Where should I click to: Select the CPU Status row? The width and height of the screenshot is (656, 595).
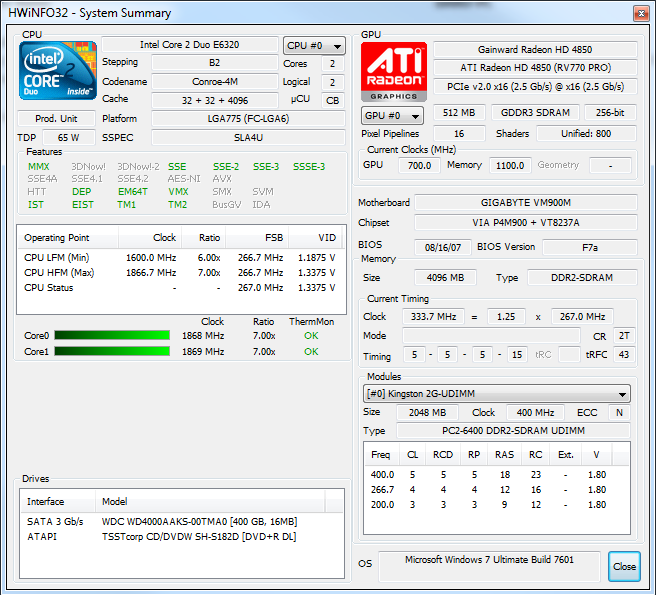(x=180, y=287)
